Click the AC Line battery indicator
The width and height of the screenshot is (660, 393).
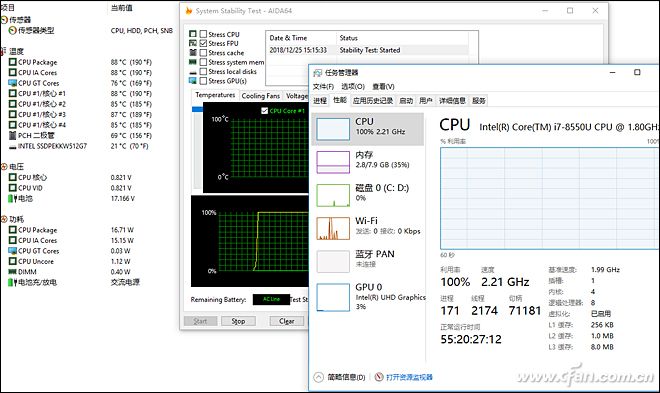click(271, 299)
